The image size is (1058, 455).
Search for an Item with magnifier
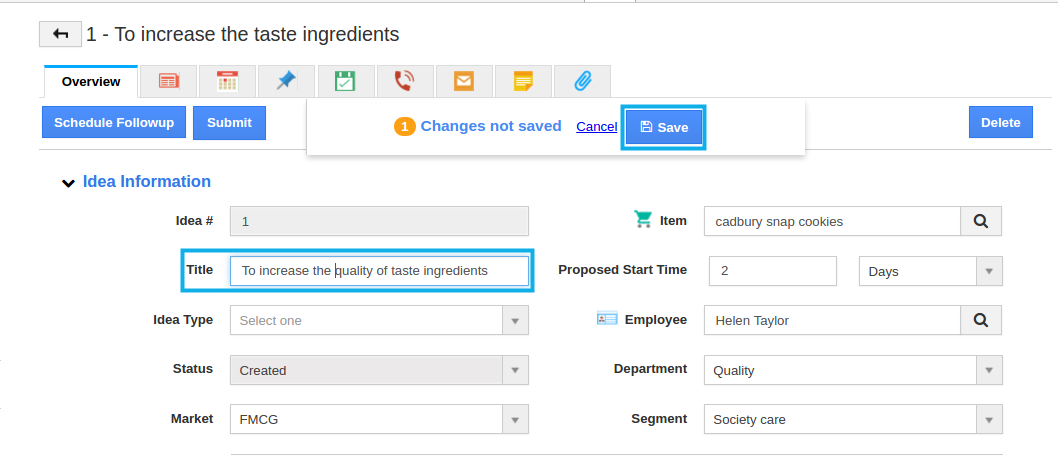[x=981, y=221]
